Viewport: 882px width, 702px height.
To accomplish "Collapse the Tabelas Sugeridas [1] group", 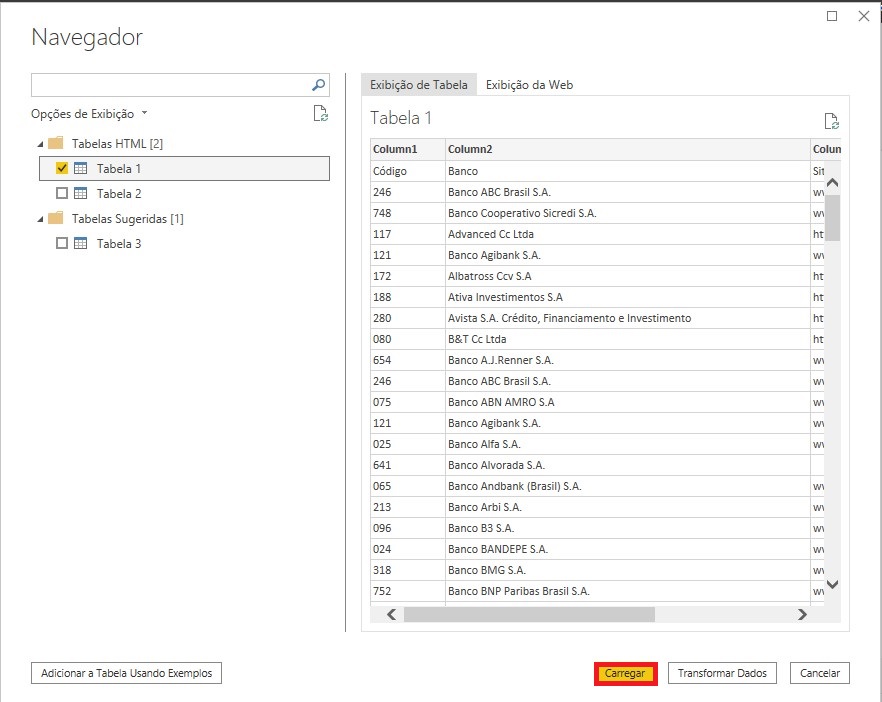I will coord(40,219).
